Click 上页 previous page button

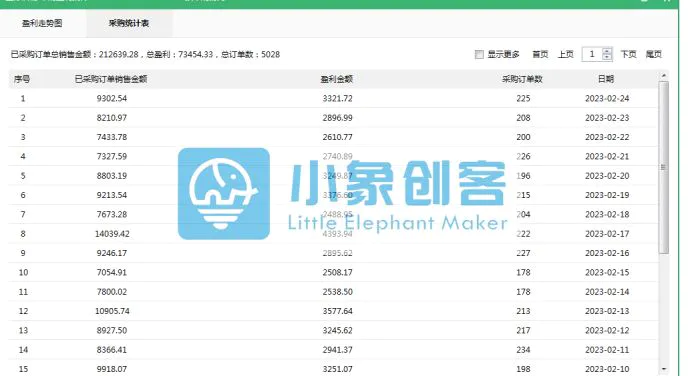(x=566, y=54)
